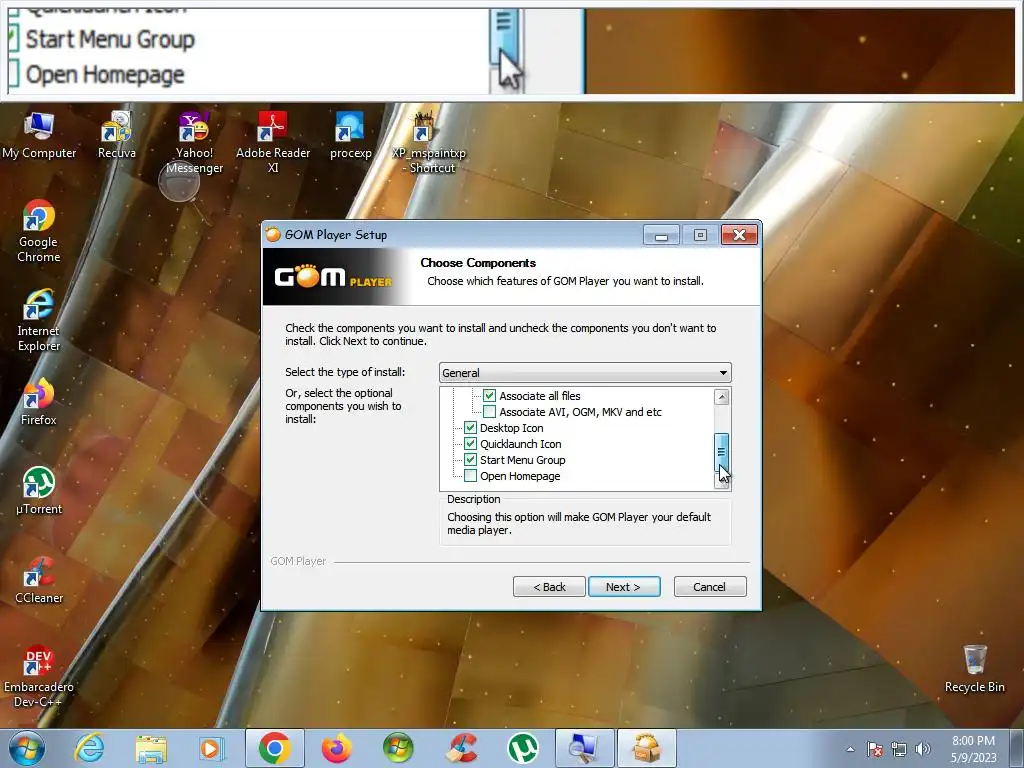
Task: Open XP_mspaintxp shortcut on desktop
Action: click(x=429, y=142)
